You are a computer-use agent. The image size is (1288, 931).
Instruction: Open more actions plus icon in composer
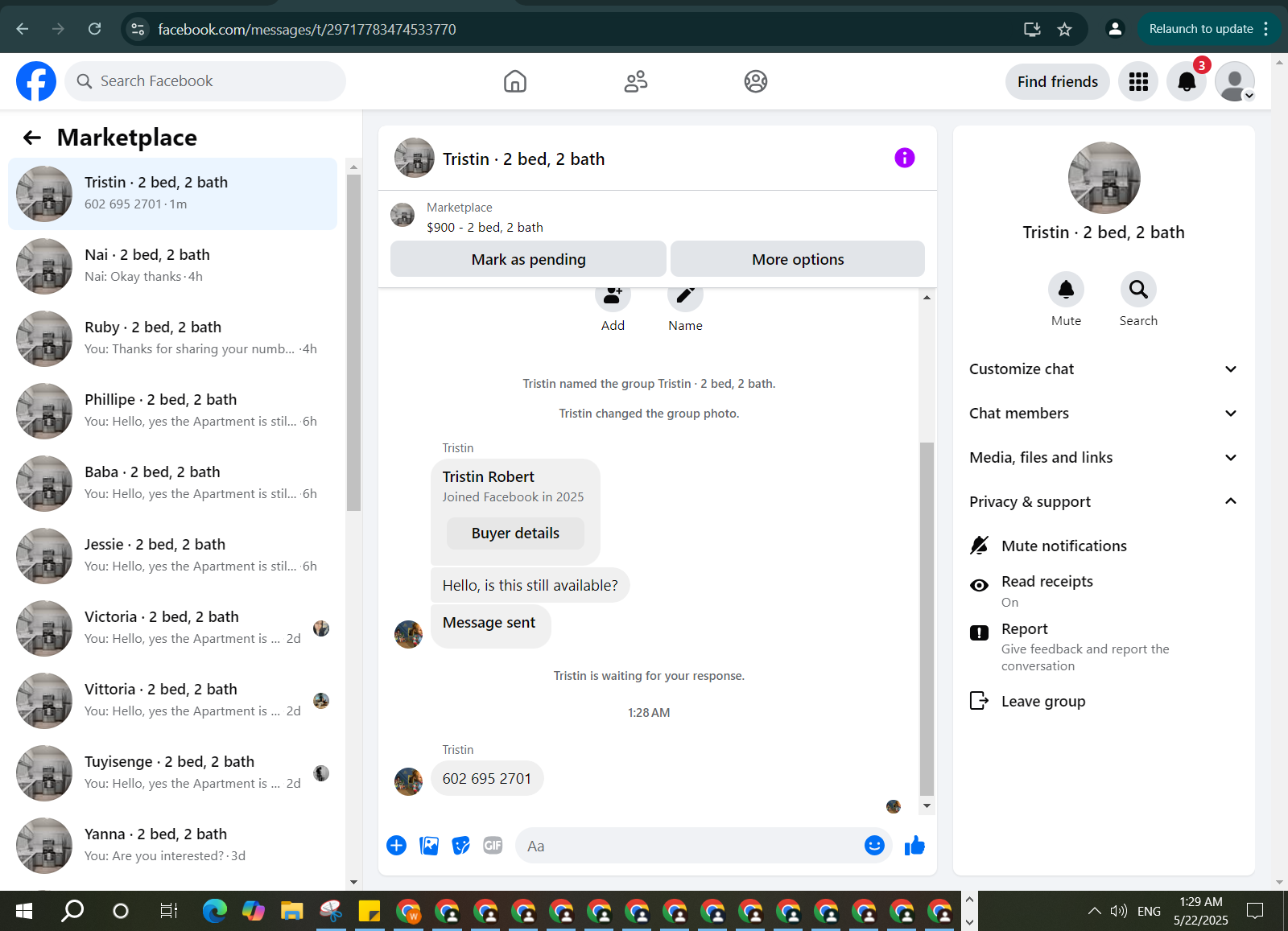point(396,845)
